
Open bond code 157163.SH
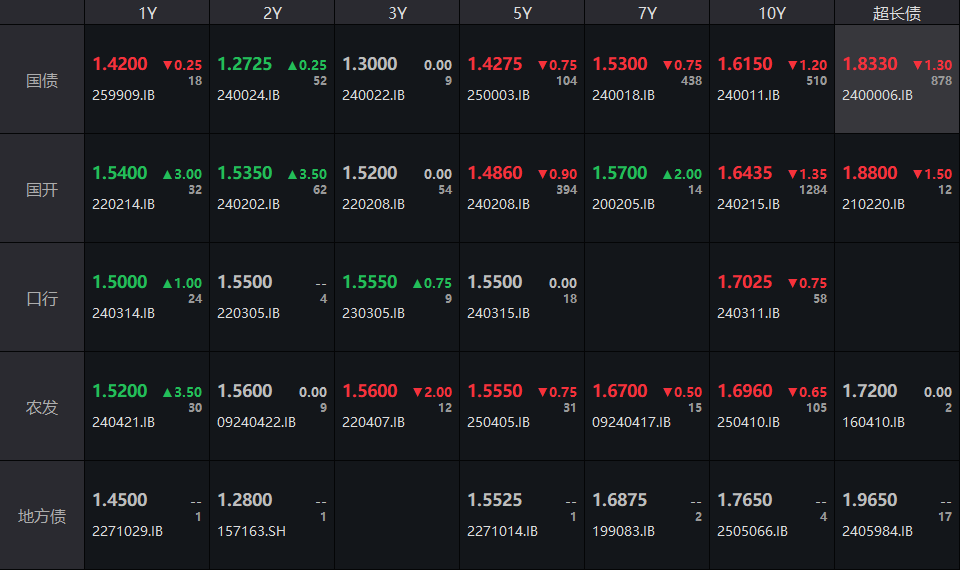pos(251,531)
